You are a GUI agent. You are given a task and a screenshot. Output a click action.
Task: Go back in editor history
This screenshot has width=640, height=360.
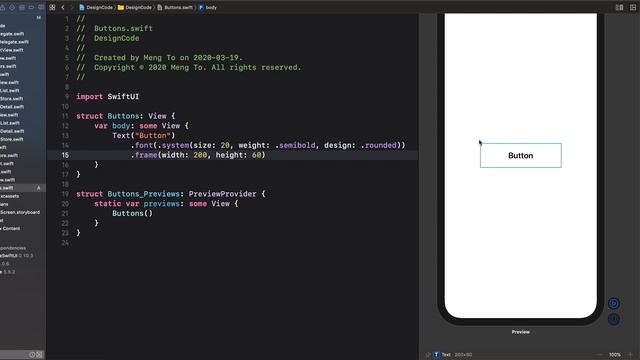point(62,7)
